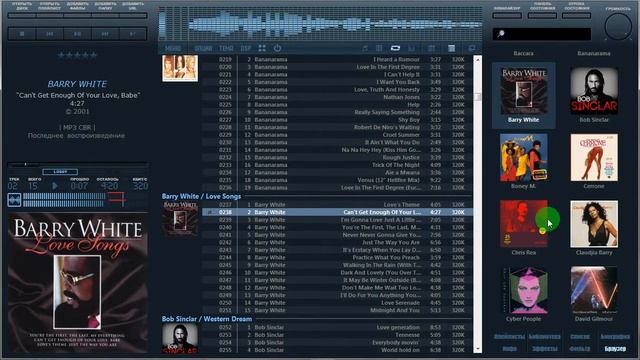Click the large Barry White Love Songs cover
Screen dimensions: 640x360
click(x=78, y=282)
